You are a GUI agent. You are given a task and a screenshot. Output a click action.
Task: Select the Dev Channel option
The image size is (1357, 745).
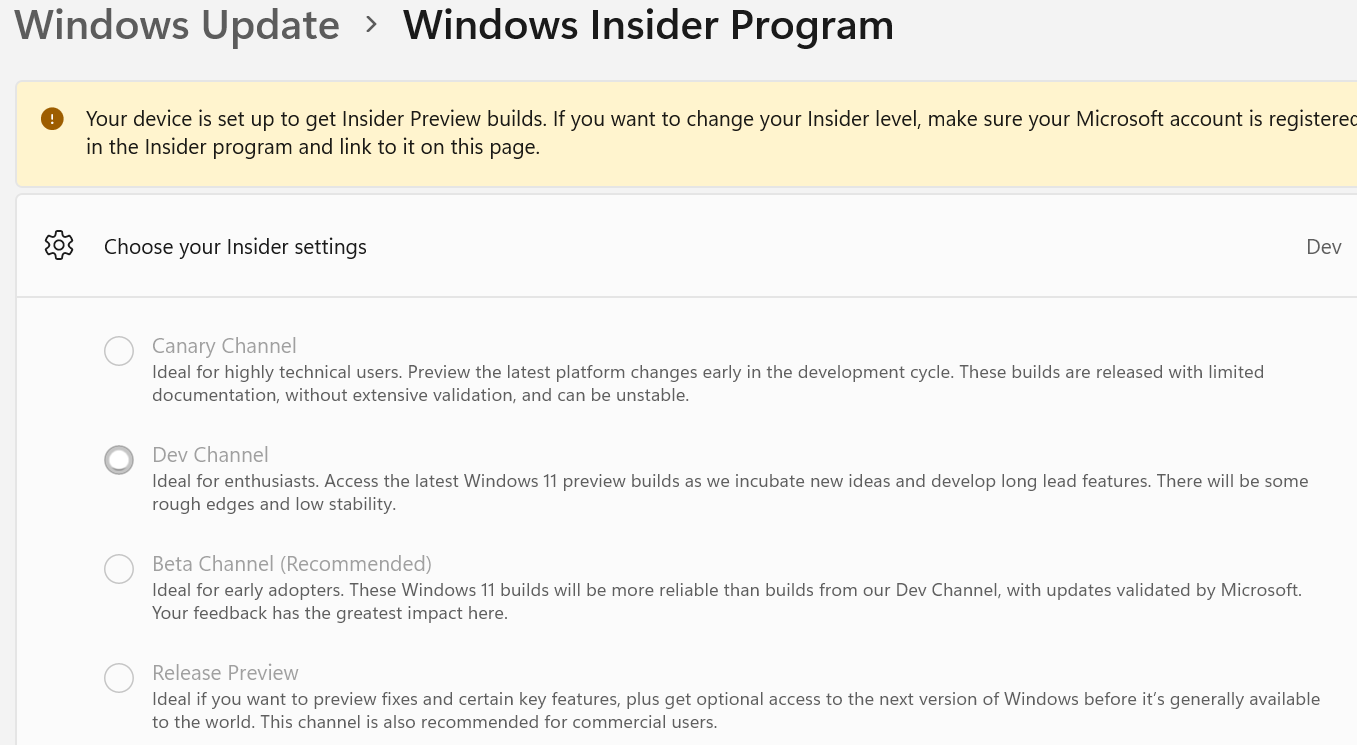coord(119,460)
